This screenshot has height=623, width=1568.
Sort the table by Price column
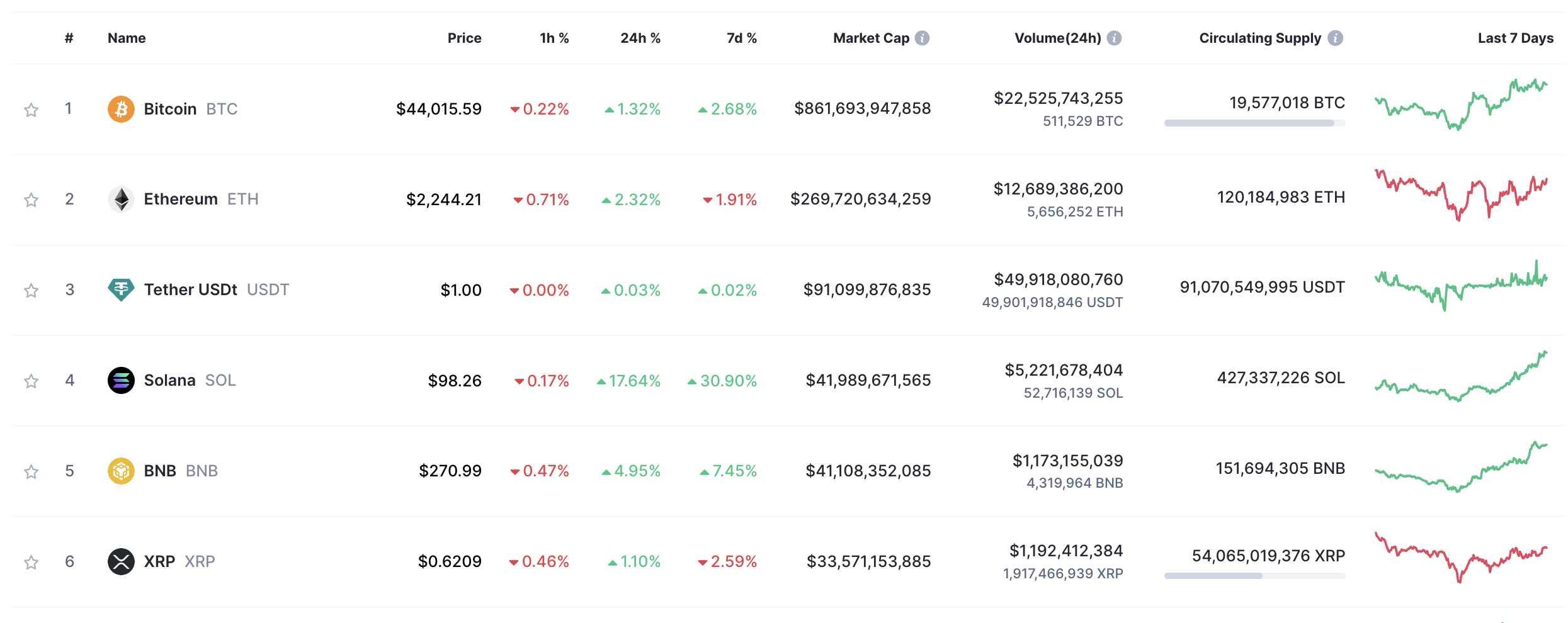(464, 38)
